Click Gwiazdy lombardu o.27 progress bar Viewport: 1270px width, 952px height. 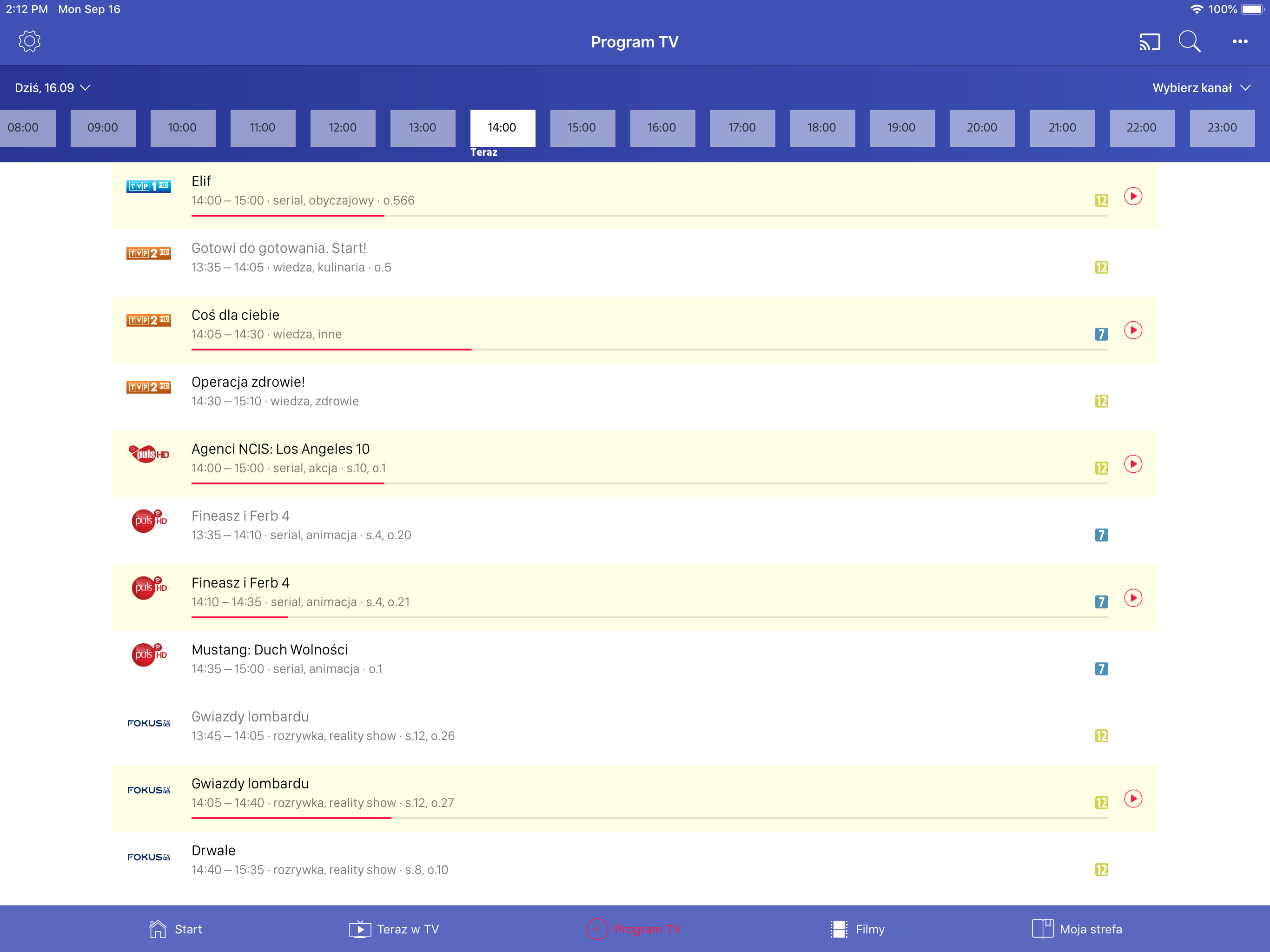click(649, 818)
